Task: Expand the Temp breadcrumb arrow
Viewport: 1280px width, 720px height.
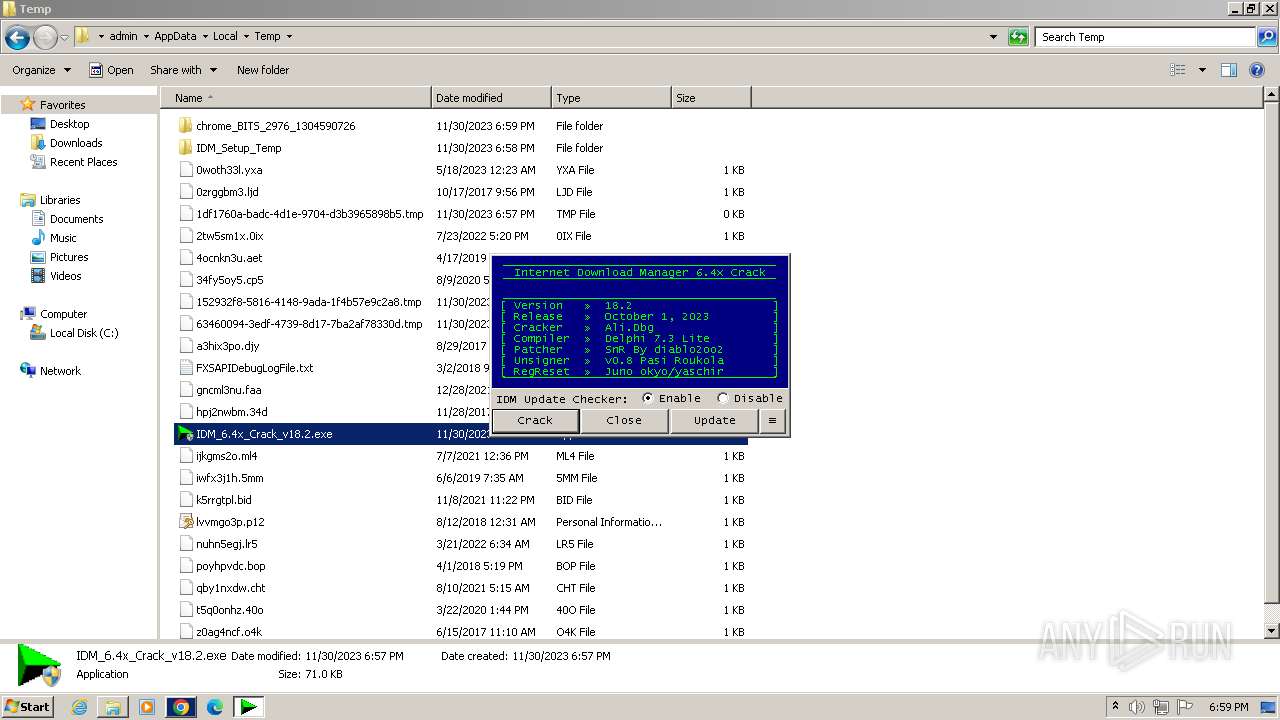Action: click(289, 37)
